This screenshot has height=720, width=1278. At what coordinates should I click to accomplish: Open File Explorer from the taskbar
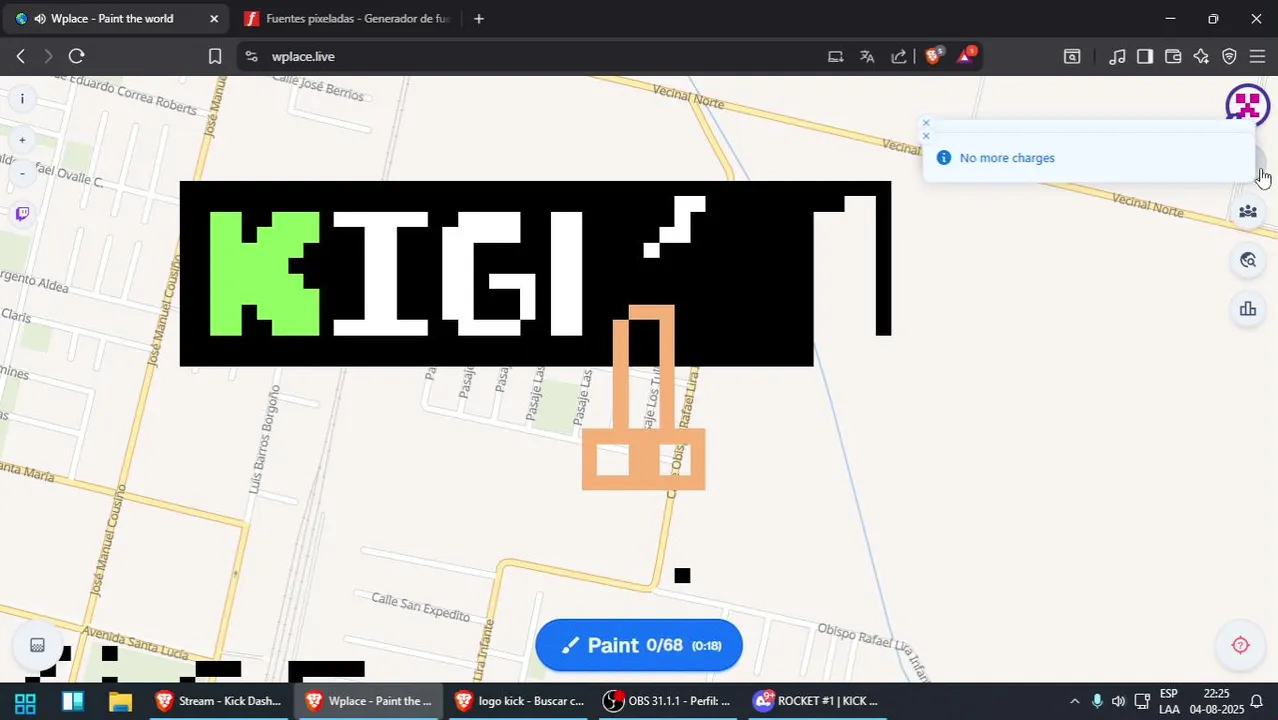pos(120,701)
